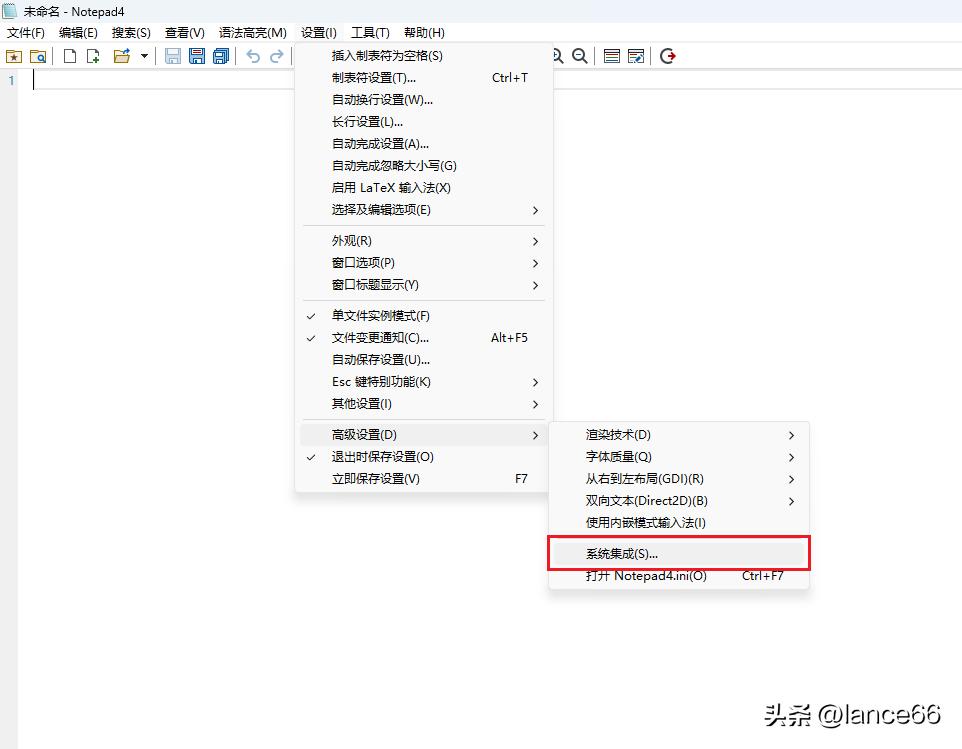Uncheck 退出时保存设置(O)
Image resolution: width=962 pixels, height=749 pixels.
(x=424, y=457)
